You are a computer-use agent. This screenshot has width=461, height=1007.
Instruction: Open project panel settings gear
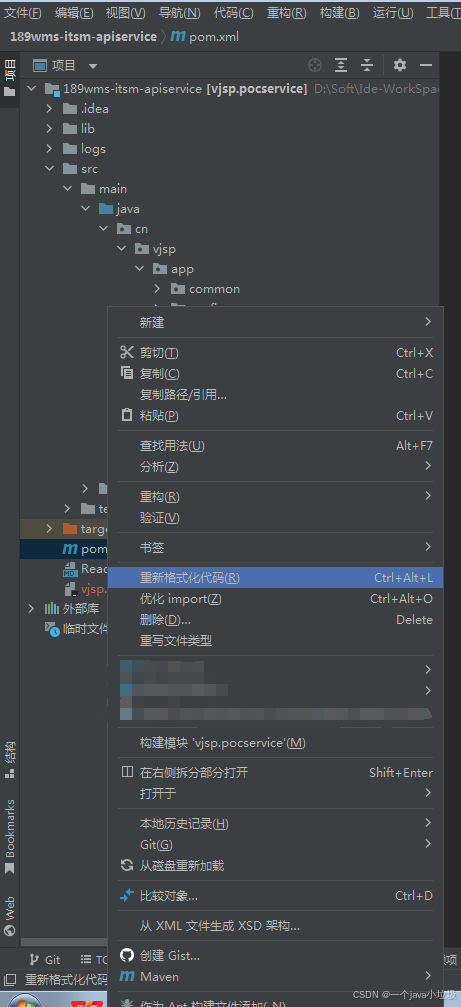pyautogui.click(x=400, y=65)
